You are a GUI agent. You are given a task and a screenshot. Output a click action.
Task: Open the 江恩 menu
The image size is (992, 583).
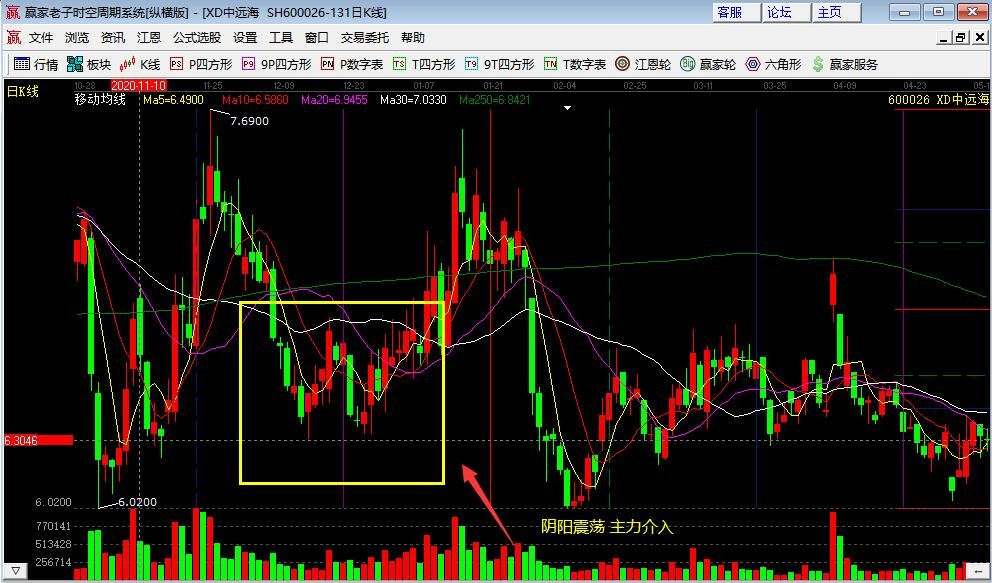click(x=149, y=38)
